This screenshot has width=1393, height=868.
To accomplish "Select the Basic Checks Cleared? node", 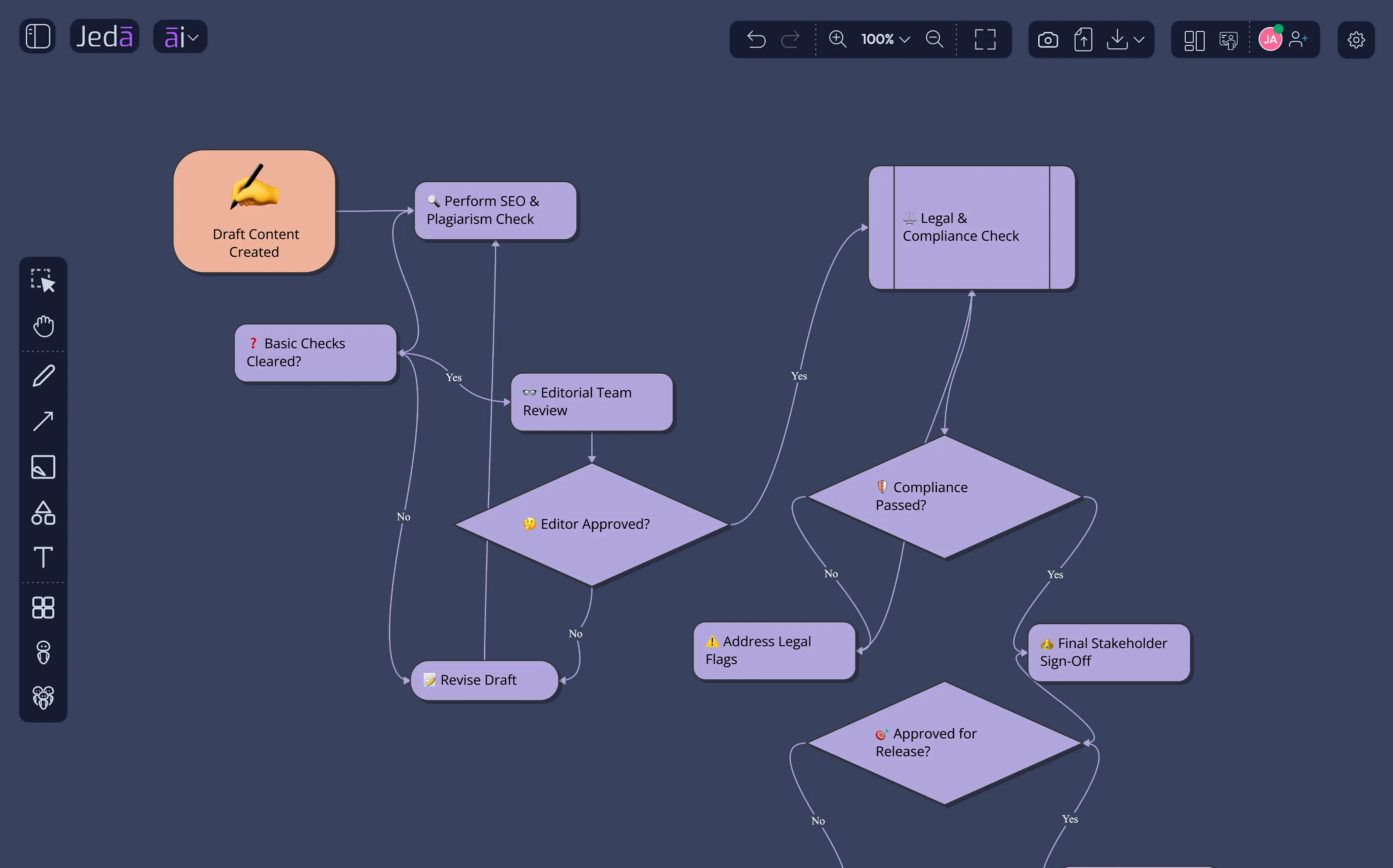I will click(x=315, y=353).
